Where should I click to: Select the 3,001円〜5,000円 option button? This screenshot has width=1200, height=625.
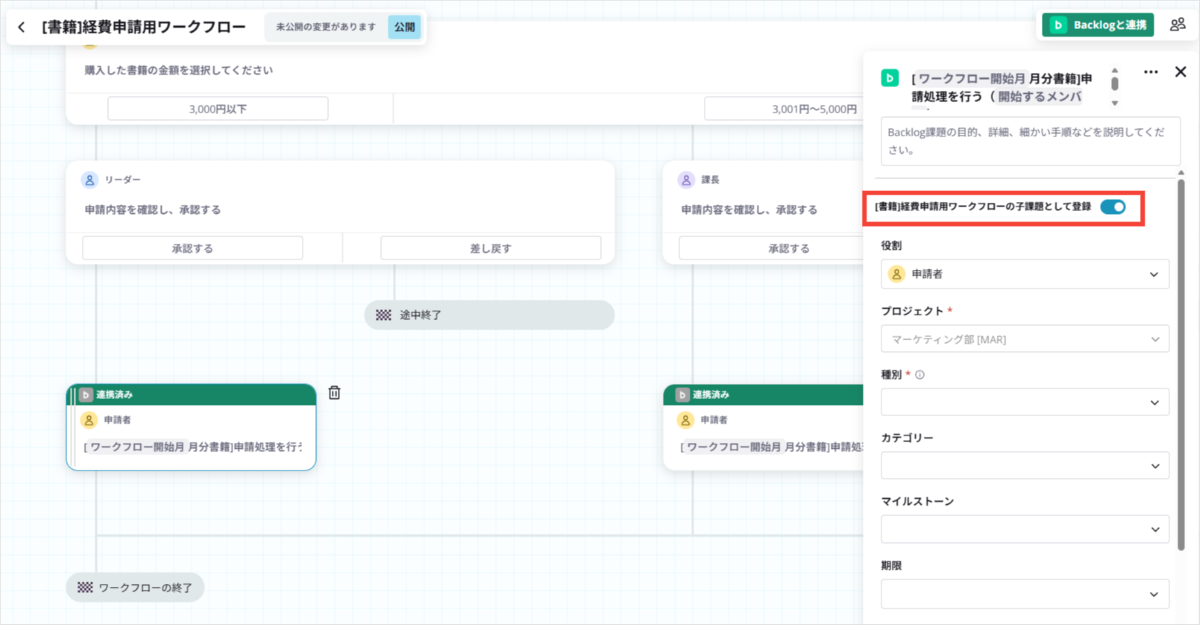pos(785,108)
